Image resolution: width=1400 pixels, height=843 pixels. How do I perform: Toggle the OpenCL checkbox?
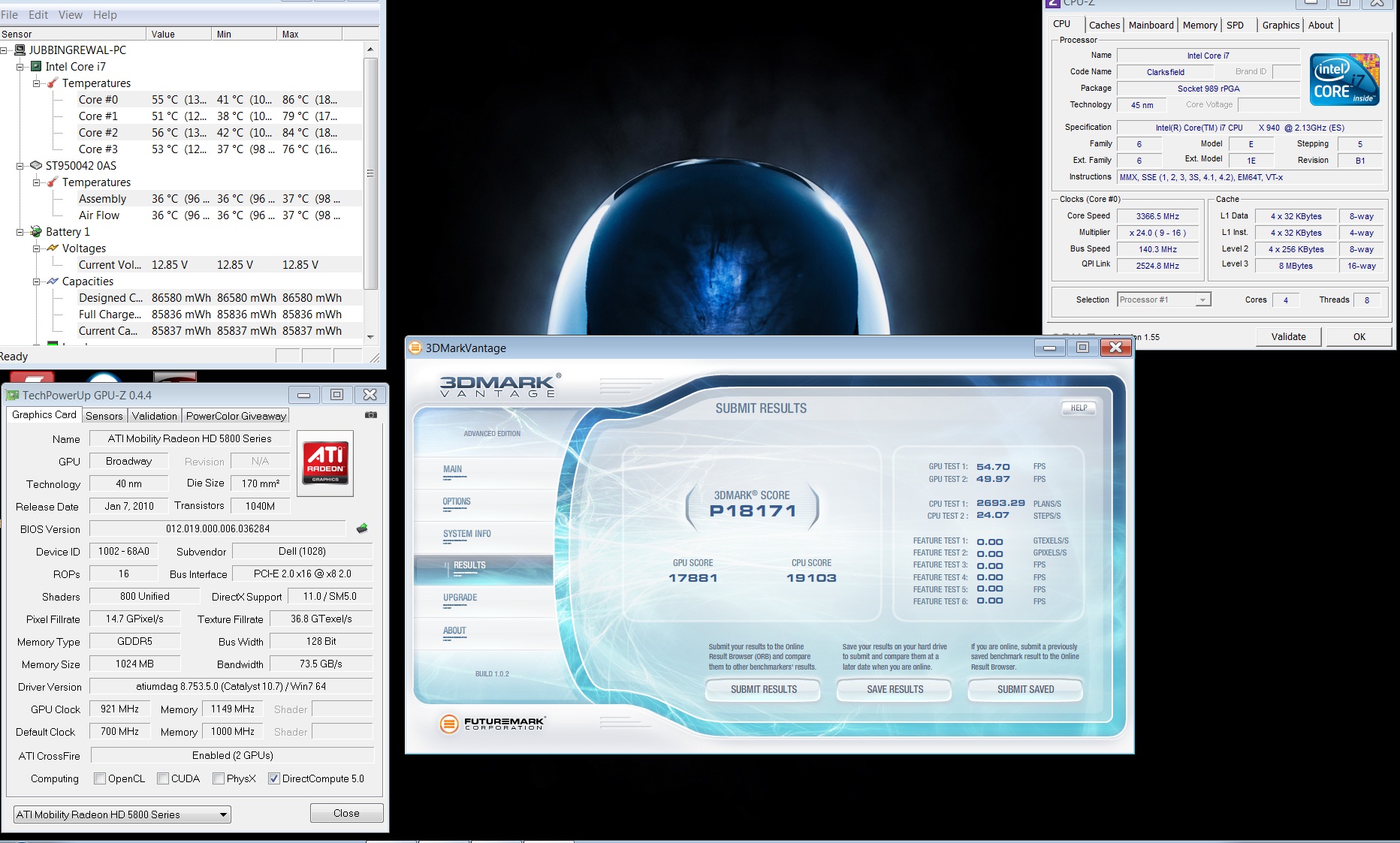[100, 778]
